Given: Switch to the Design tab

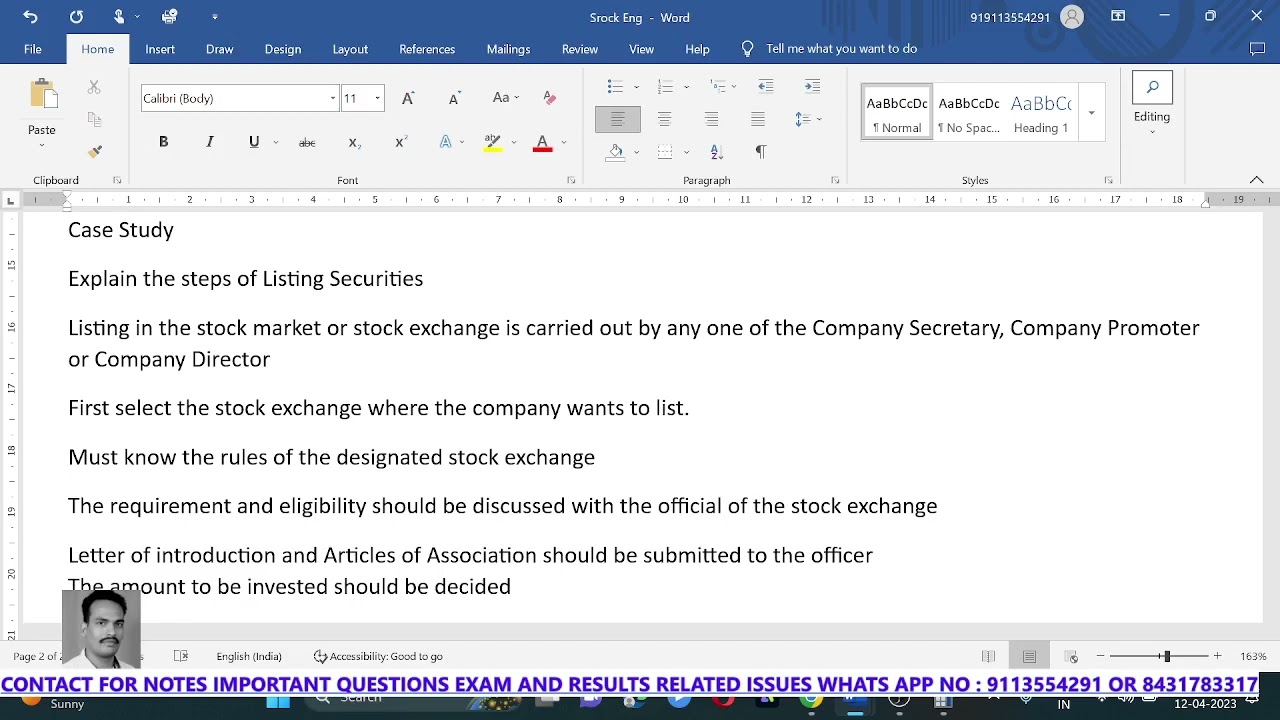Looking at the screenshot, I should [x=283, y=49].
